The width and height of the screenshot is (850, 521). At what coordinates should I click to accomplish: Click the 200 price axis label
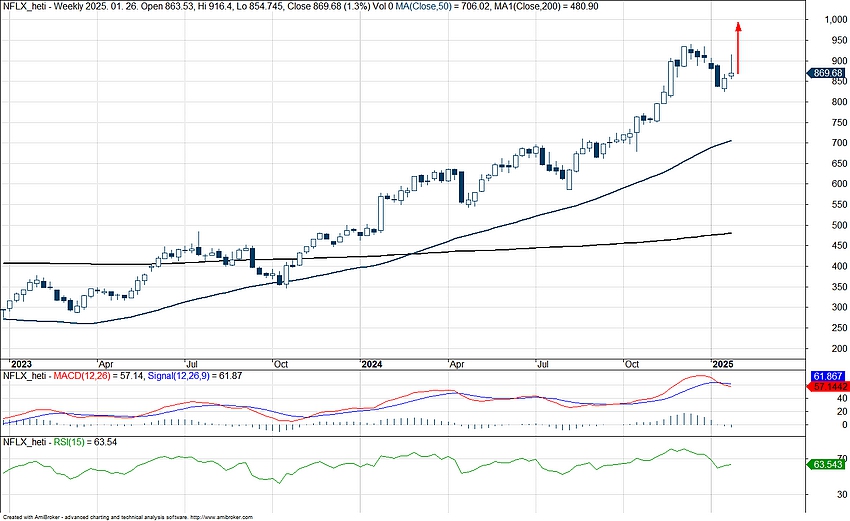click(840, 349)
